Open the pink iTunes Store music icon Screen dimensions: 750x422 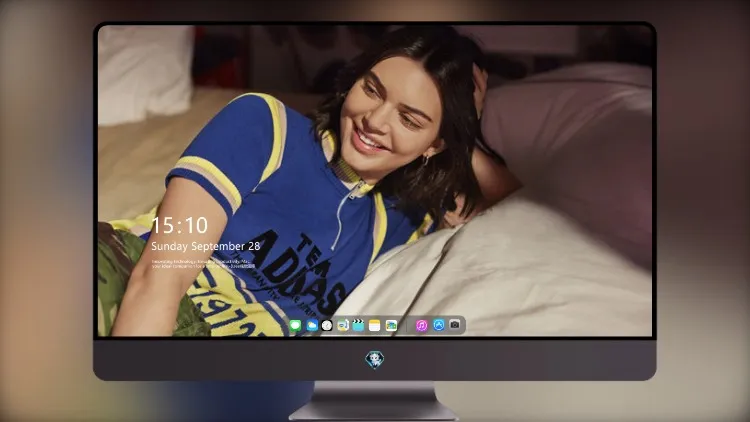[421, 325]
